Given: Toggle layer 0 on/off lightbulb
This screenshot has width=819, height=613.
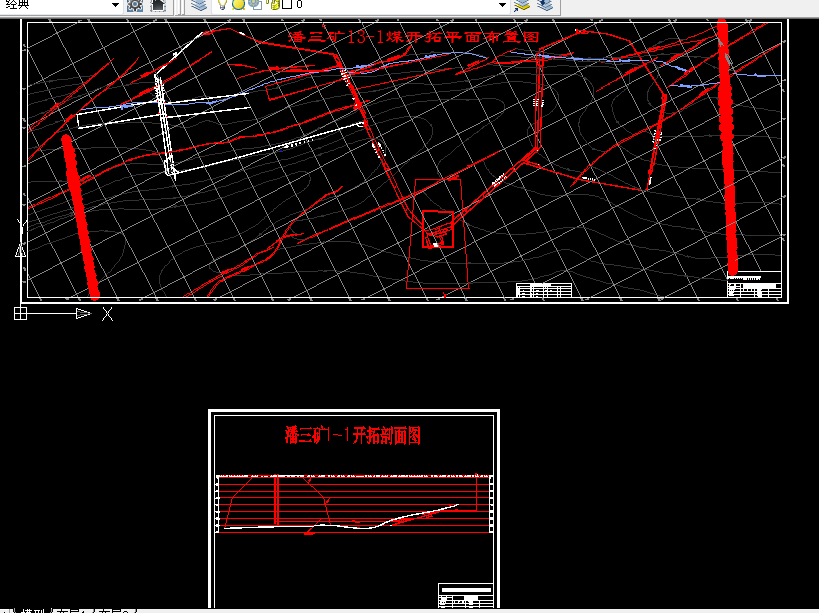Looking at the screenshot, I should 223,5.
